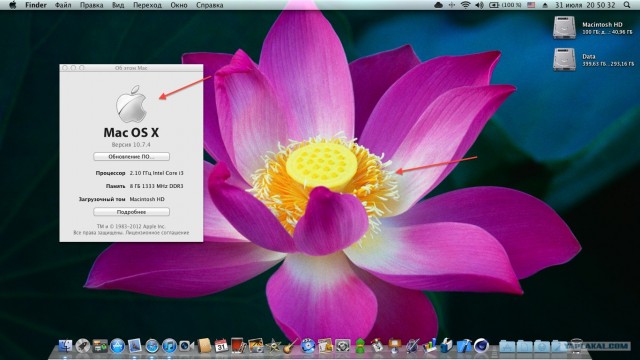
Task: Select the processor value 2.10 ГГц Intel Core i3
Action: coord(156,173)
